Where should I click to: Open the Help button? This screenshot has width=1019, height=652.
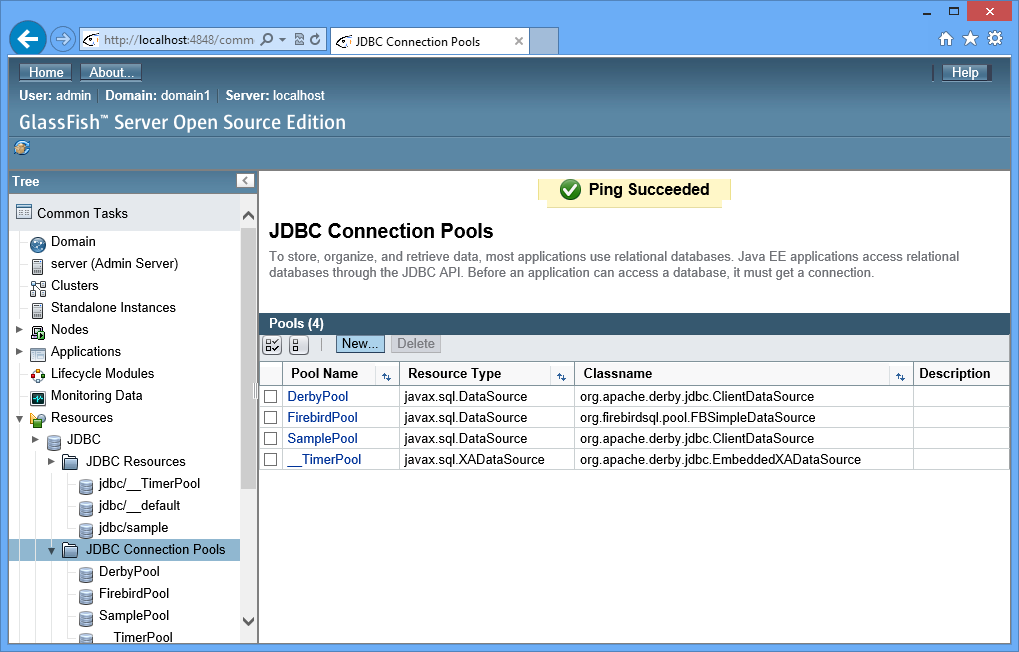coord(965,72)
